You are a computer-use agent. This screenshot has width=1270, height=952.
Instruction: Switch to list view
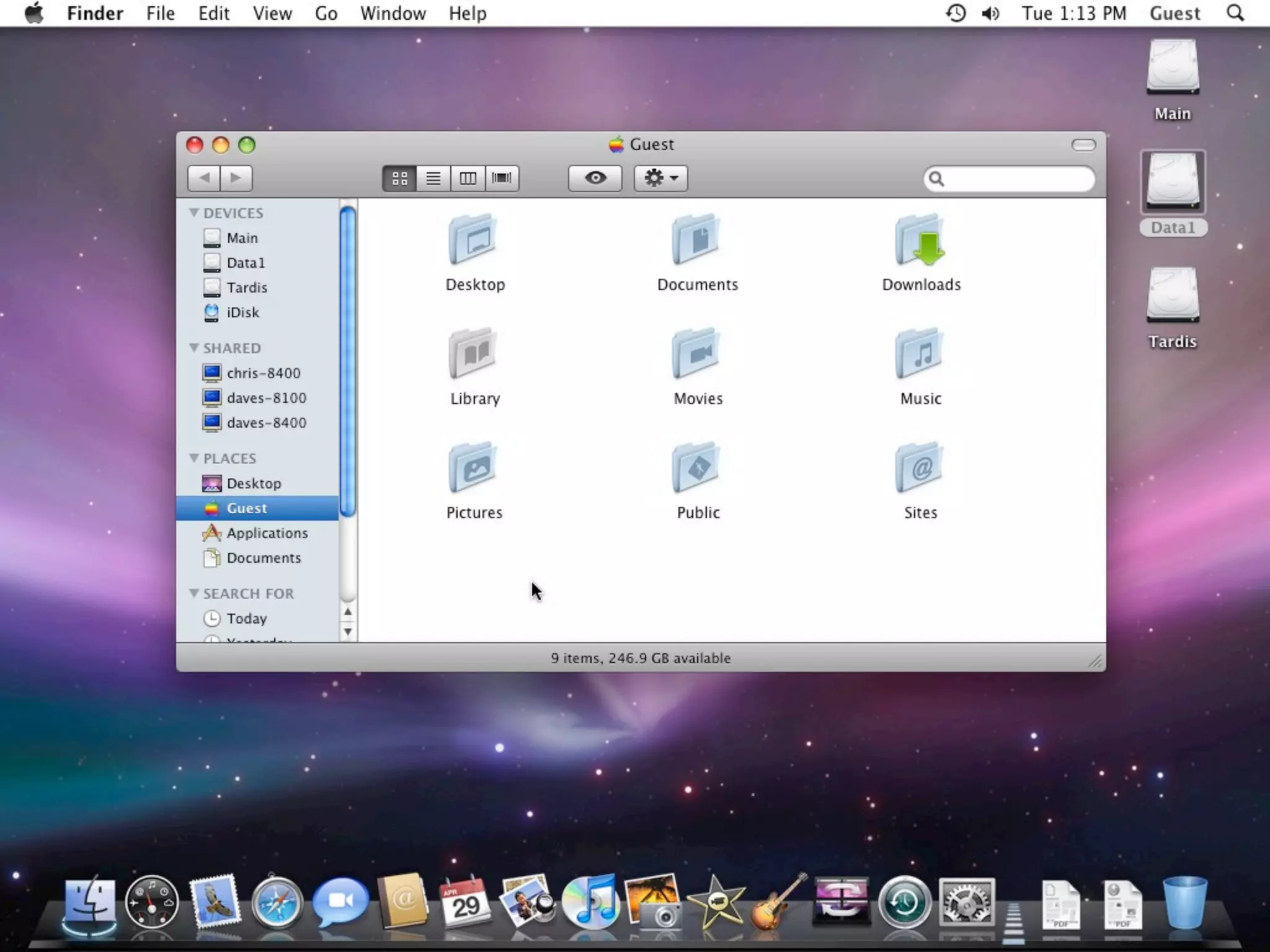coord(433,178)
